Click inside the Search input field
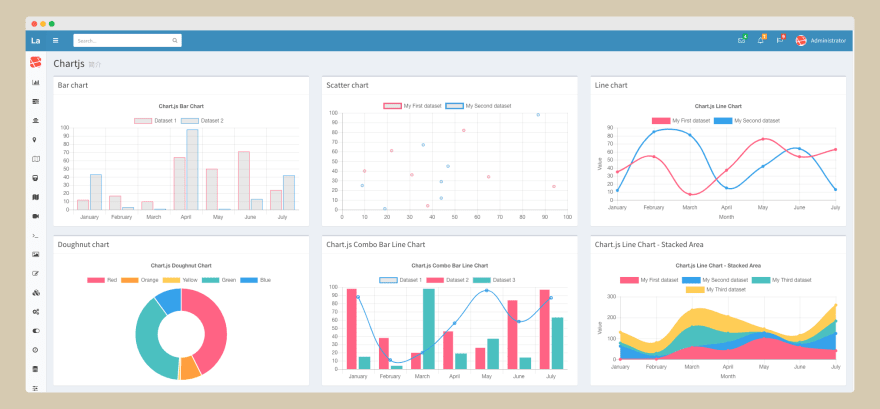 pos(120,41)
